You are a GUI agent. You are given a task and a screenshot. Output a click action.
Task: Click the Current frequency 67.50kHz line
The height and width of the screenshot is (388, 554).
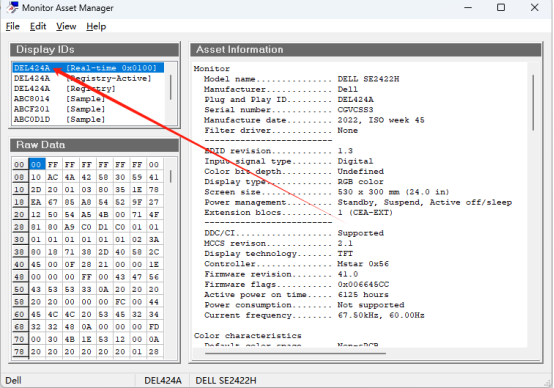tap(314, 315)
